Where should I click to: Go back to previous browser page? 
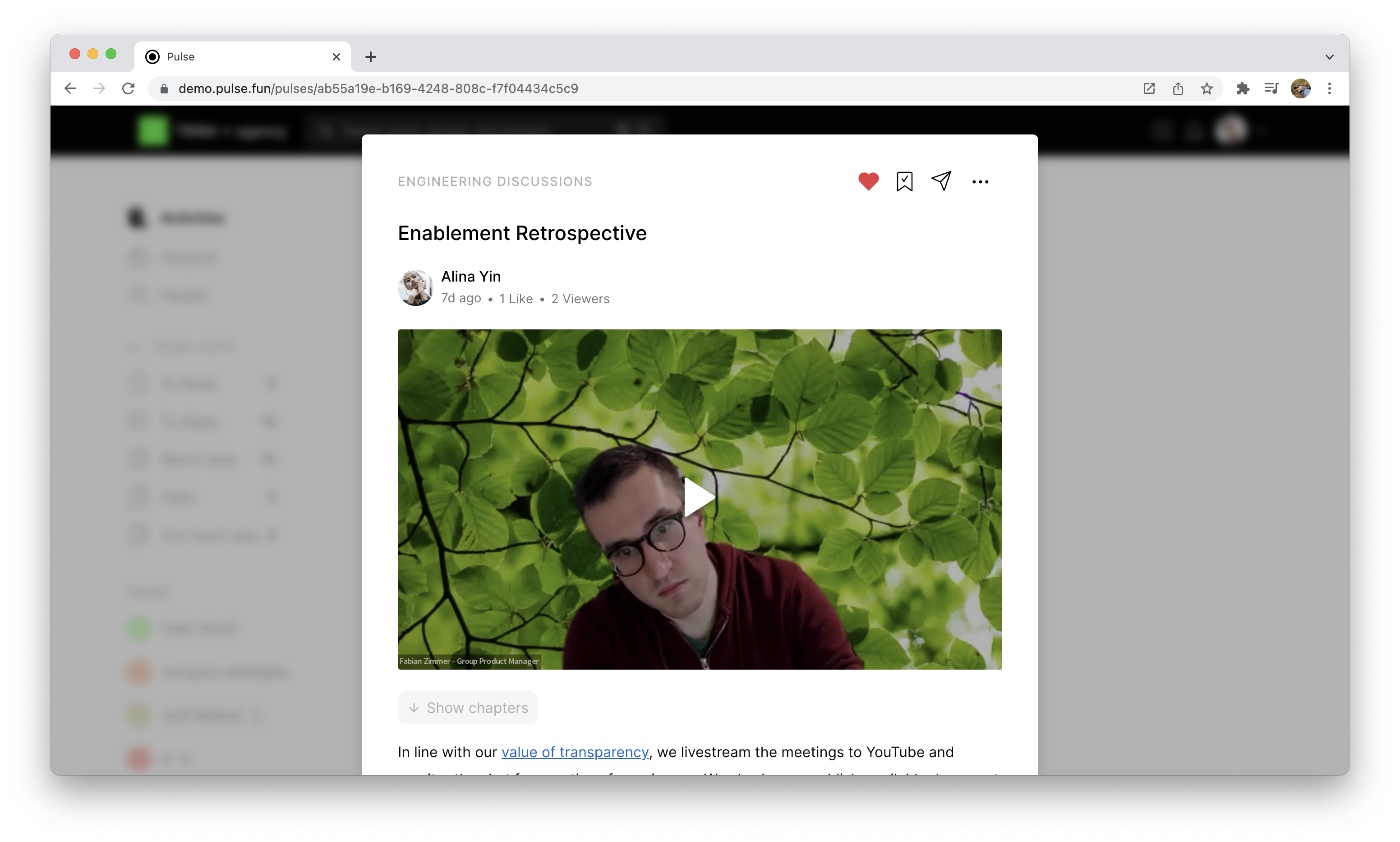[x=70, y=88]
